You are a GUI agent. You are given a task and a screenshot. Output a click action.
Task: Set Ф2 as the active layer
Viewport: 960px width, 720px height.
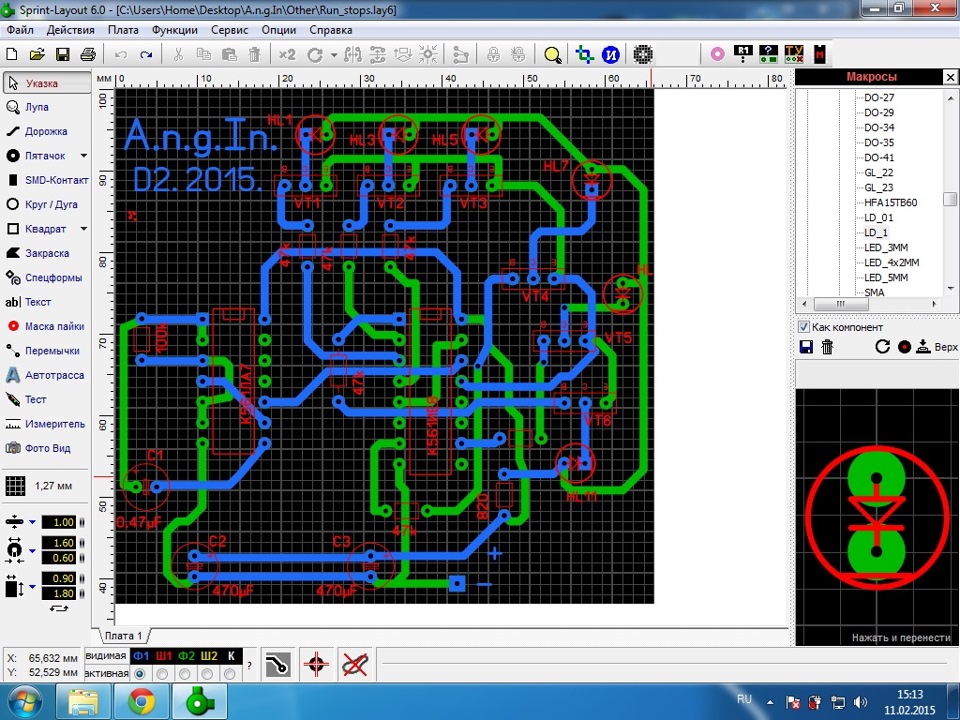185,673
